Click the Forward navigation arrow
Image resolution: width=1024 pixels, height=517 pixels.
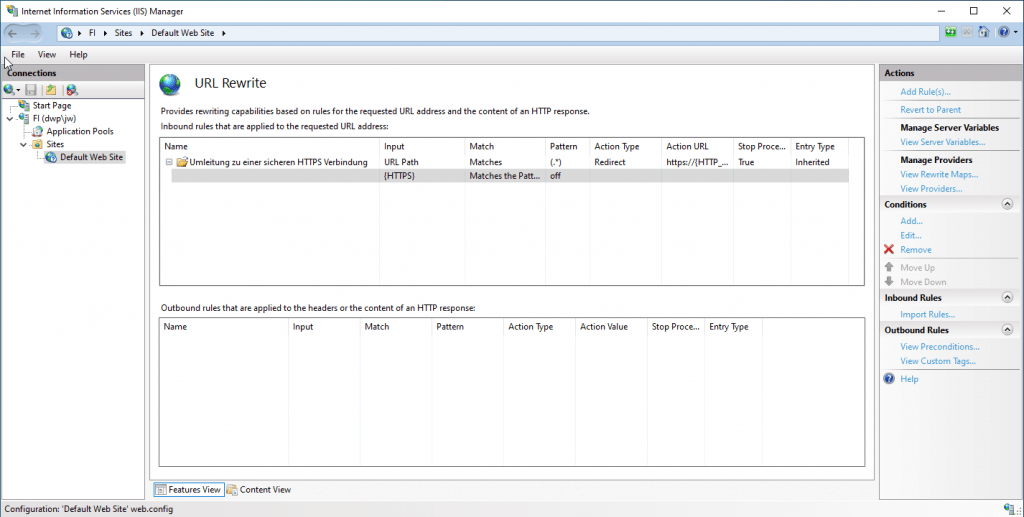(x=34, y=33)
